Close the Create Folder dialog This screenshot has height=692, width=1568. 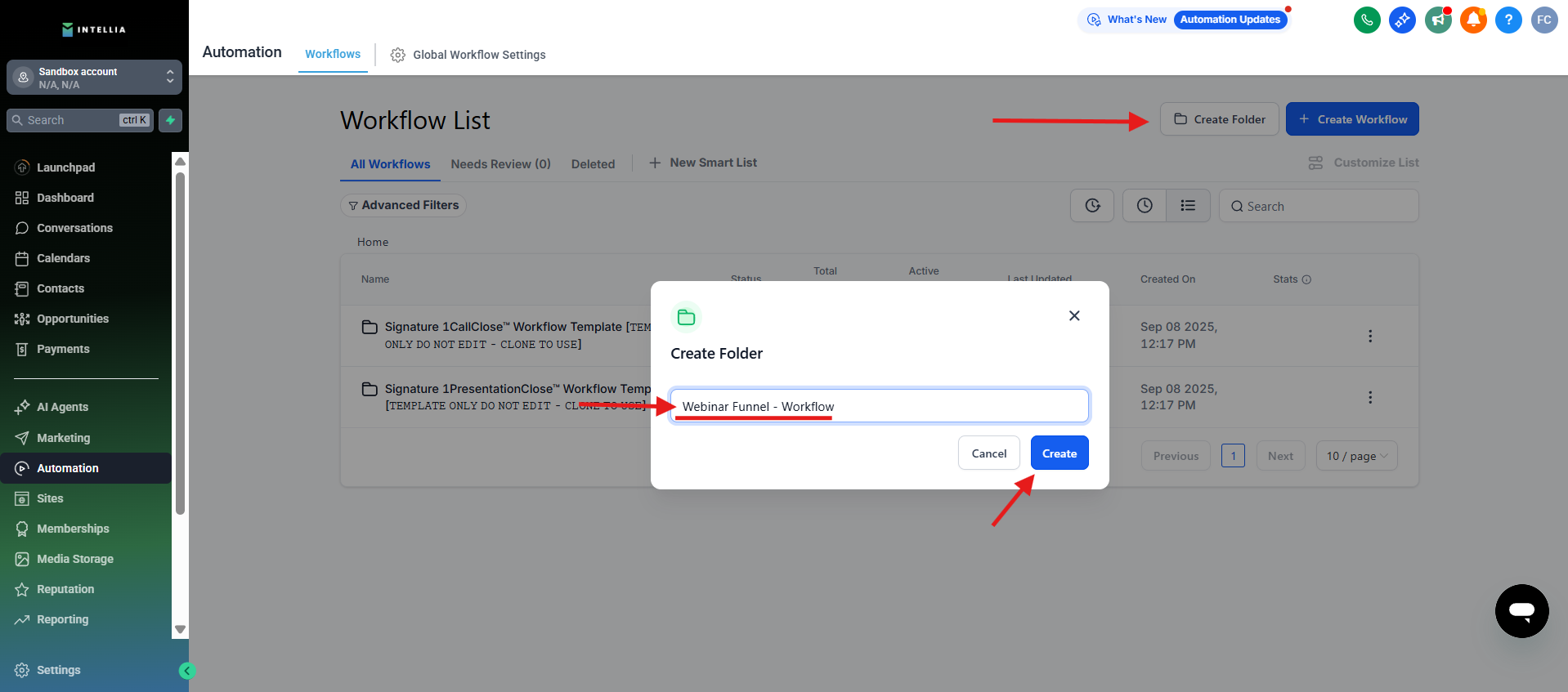(x=1074, y=315)
